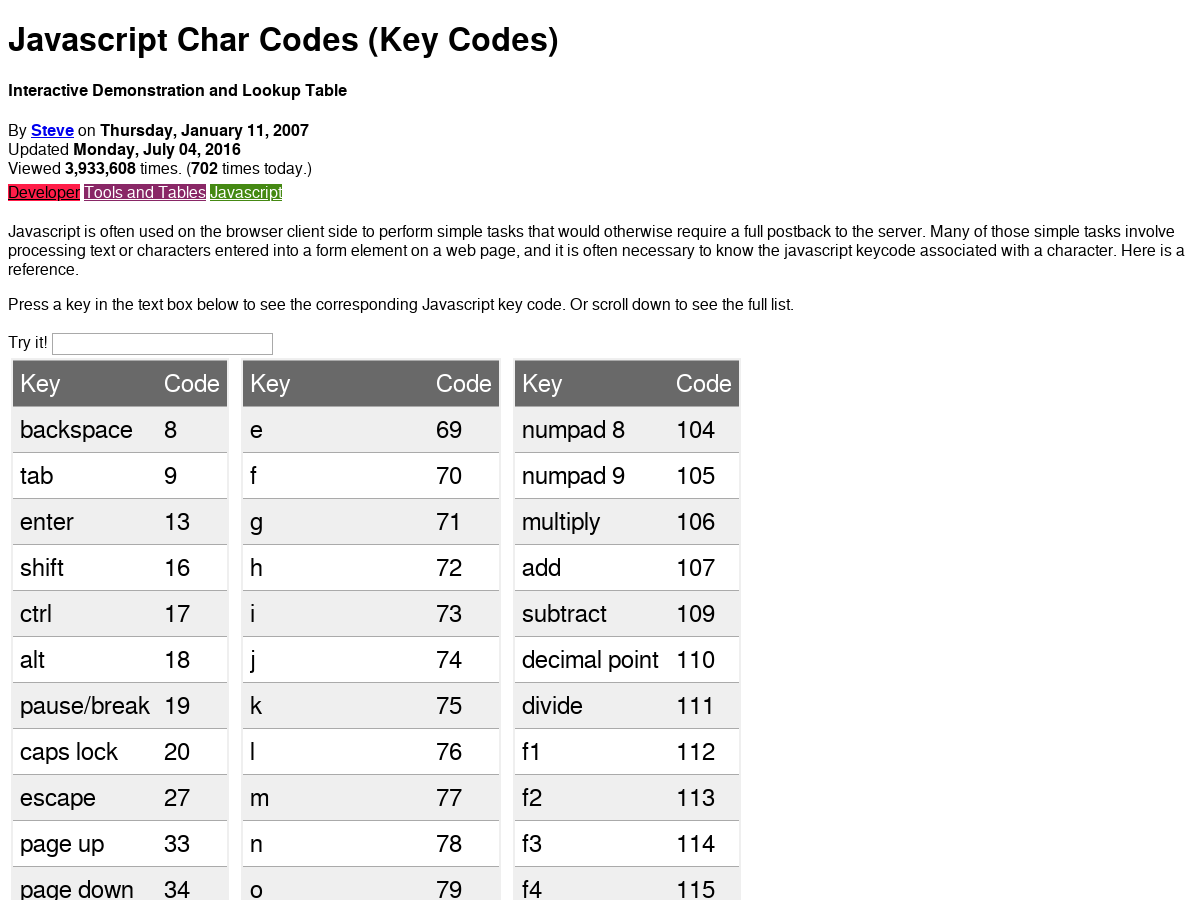Select the pause/break key cell
The width and height of the screenshot is (1200, 900).
85,706
